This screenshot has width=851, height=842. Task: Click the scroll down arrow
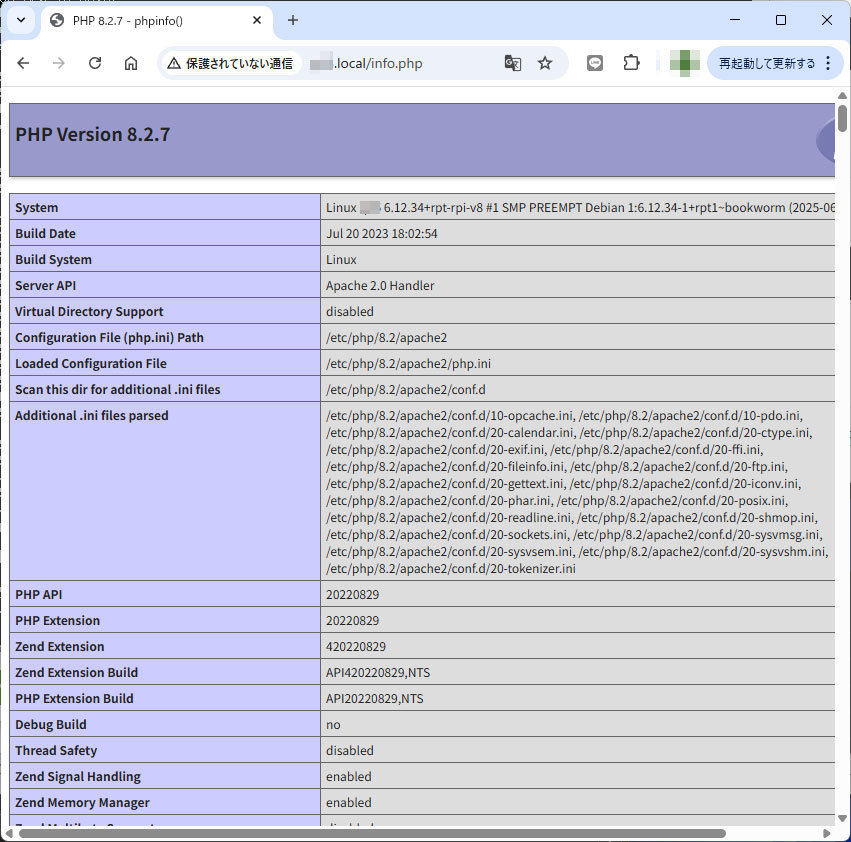pos(842,818)
